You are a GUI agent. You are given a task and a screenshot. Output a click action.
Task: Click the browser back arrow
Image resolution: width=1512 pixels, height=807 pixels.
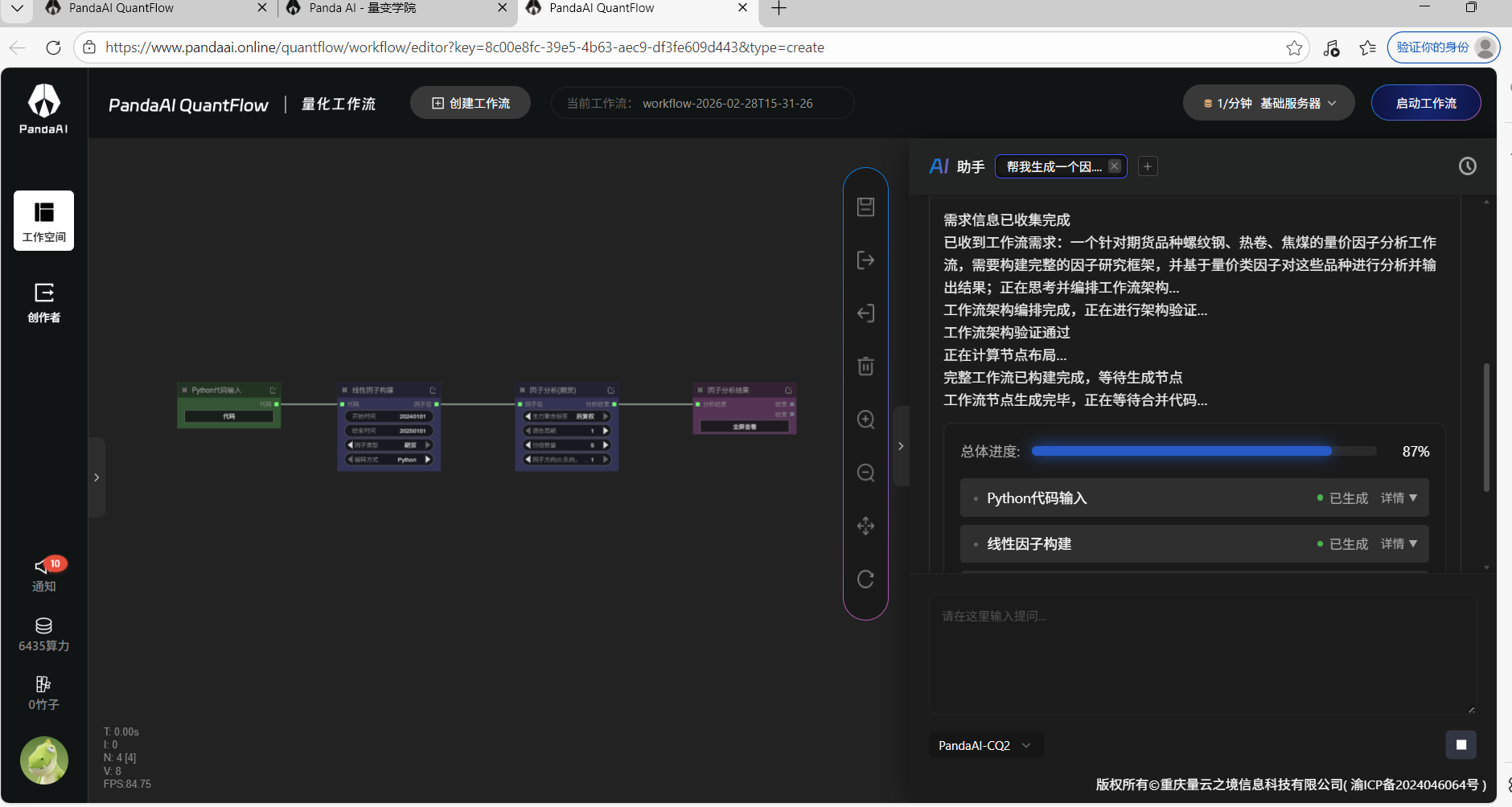point(18,47)
